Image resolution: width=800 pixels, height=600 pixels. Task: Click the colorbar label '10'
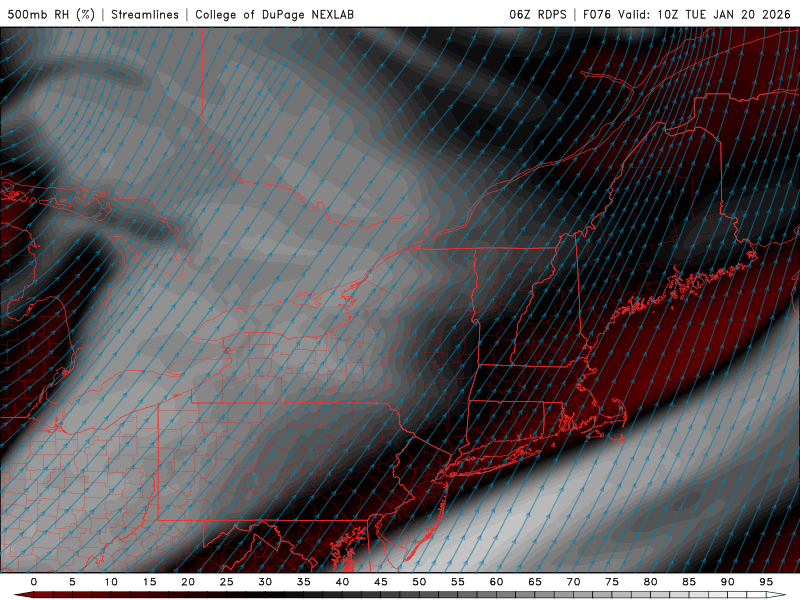click(111, 582)
